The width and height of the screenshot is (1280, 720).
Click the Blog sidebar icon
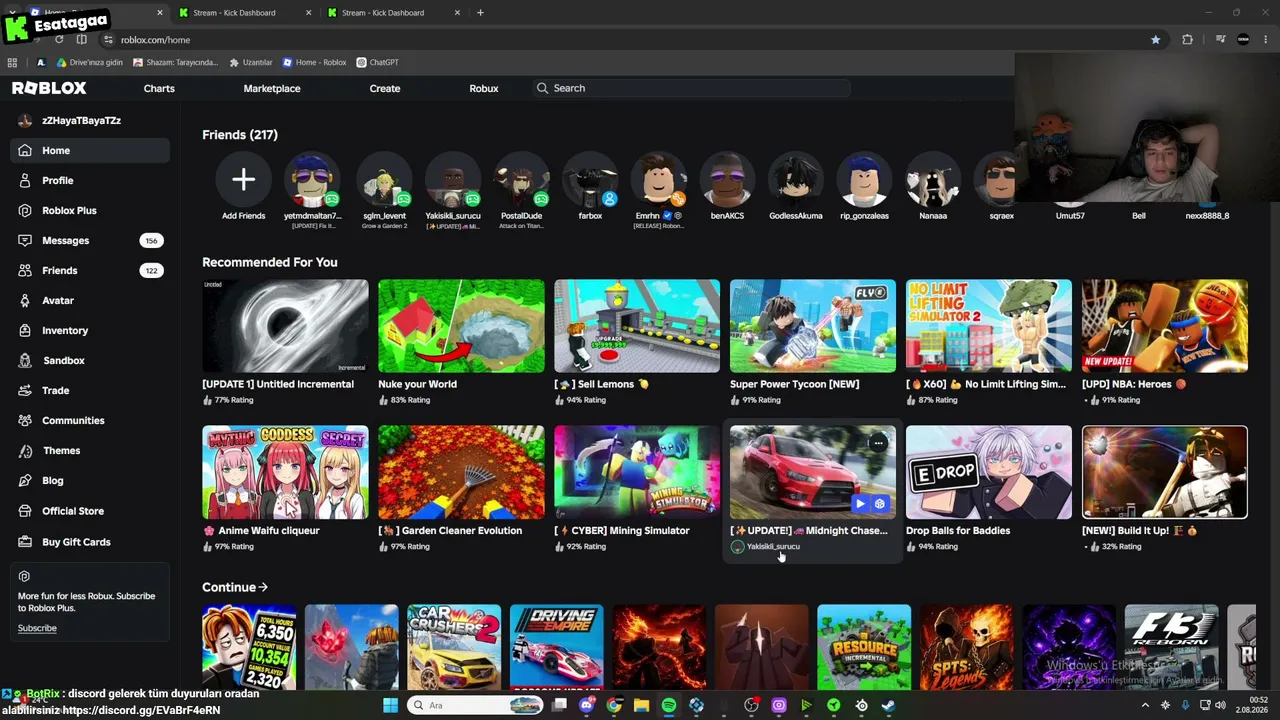25,480
